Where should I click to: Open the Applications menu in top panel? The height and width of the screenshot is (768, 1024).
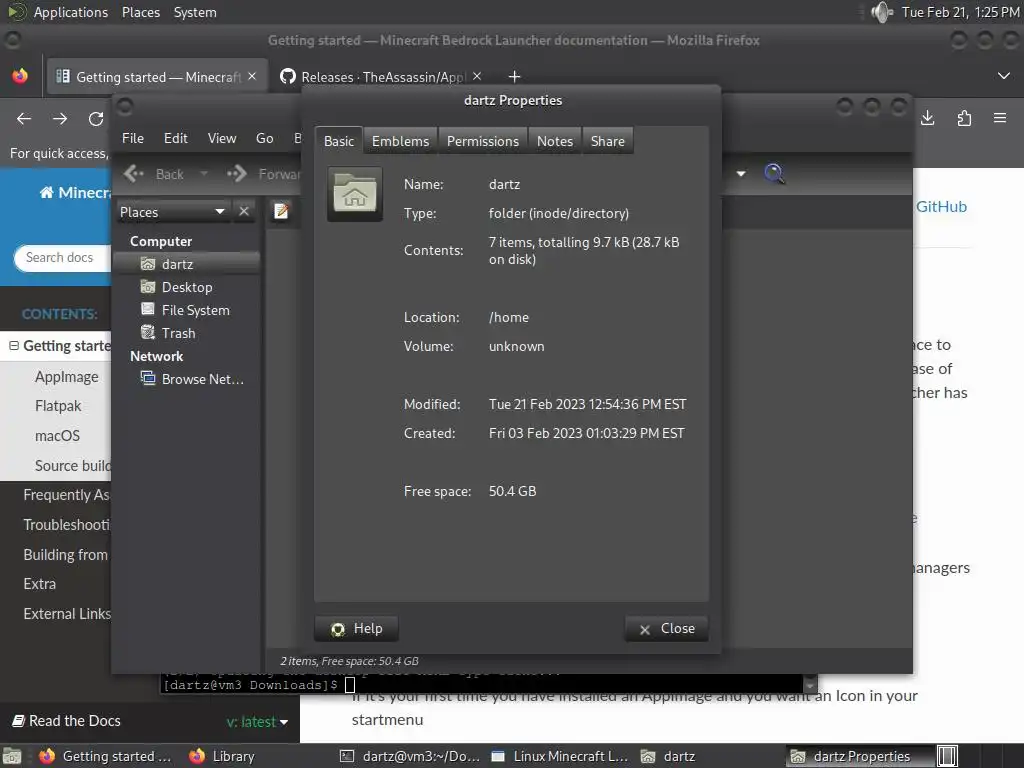(71, 12)
